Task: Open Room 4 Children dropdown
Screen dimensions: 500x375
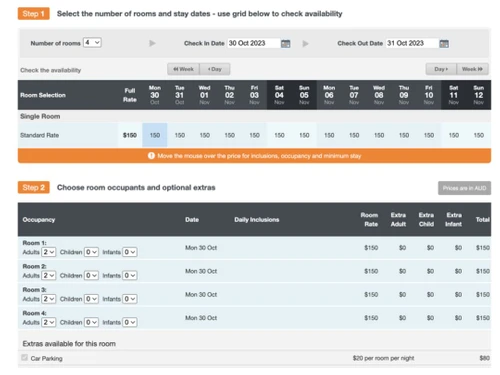Action: [x=91, y=322]
